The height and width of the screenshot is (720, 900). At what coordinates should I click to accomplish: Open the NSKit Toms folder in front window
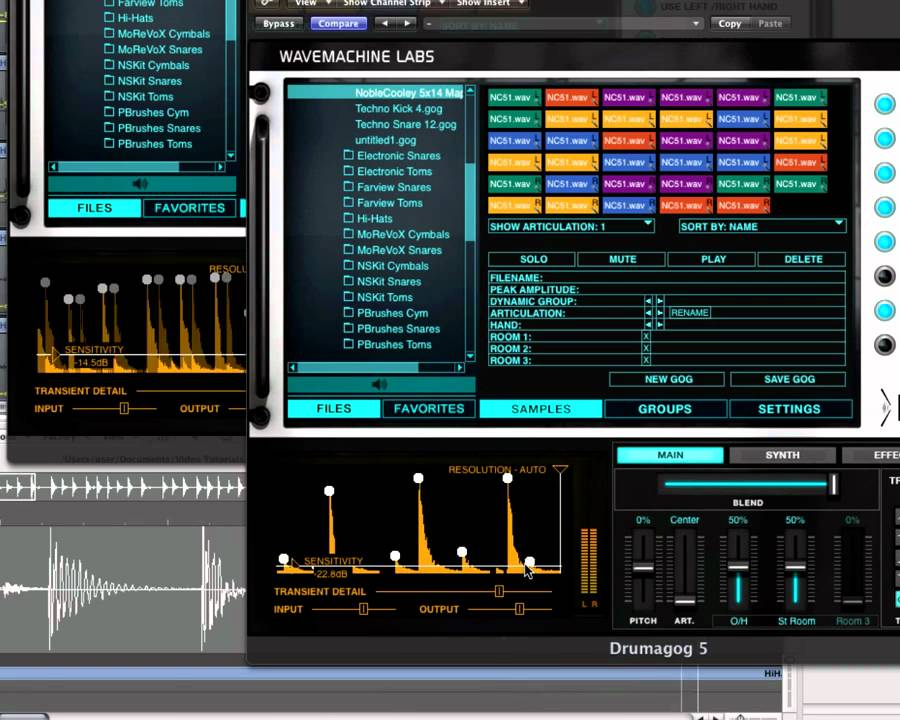(x=385, y=297)
